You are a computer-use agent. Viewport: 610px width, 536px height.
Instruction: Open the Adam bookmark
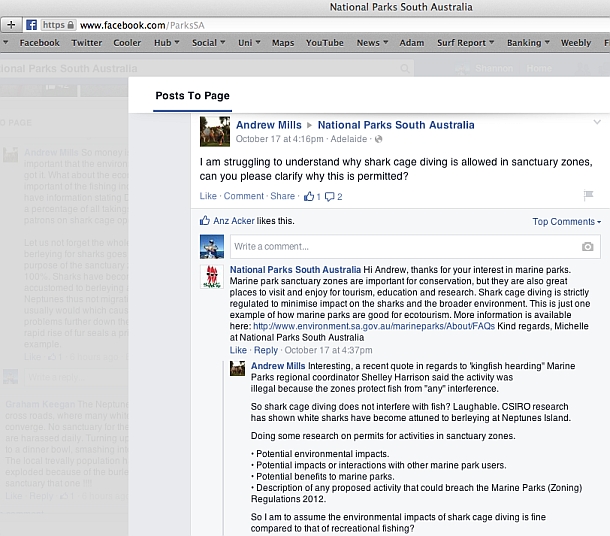point(412,43)
